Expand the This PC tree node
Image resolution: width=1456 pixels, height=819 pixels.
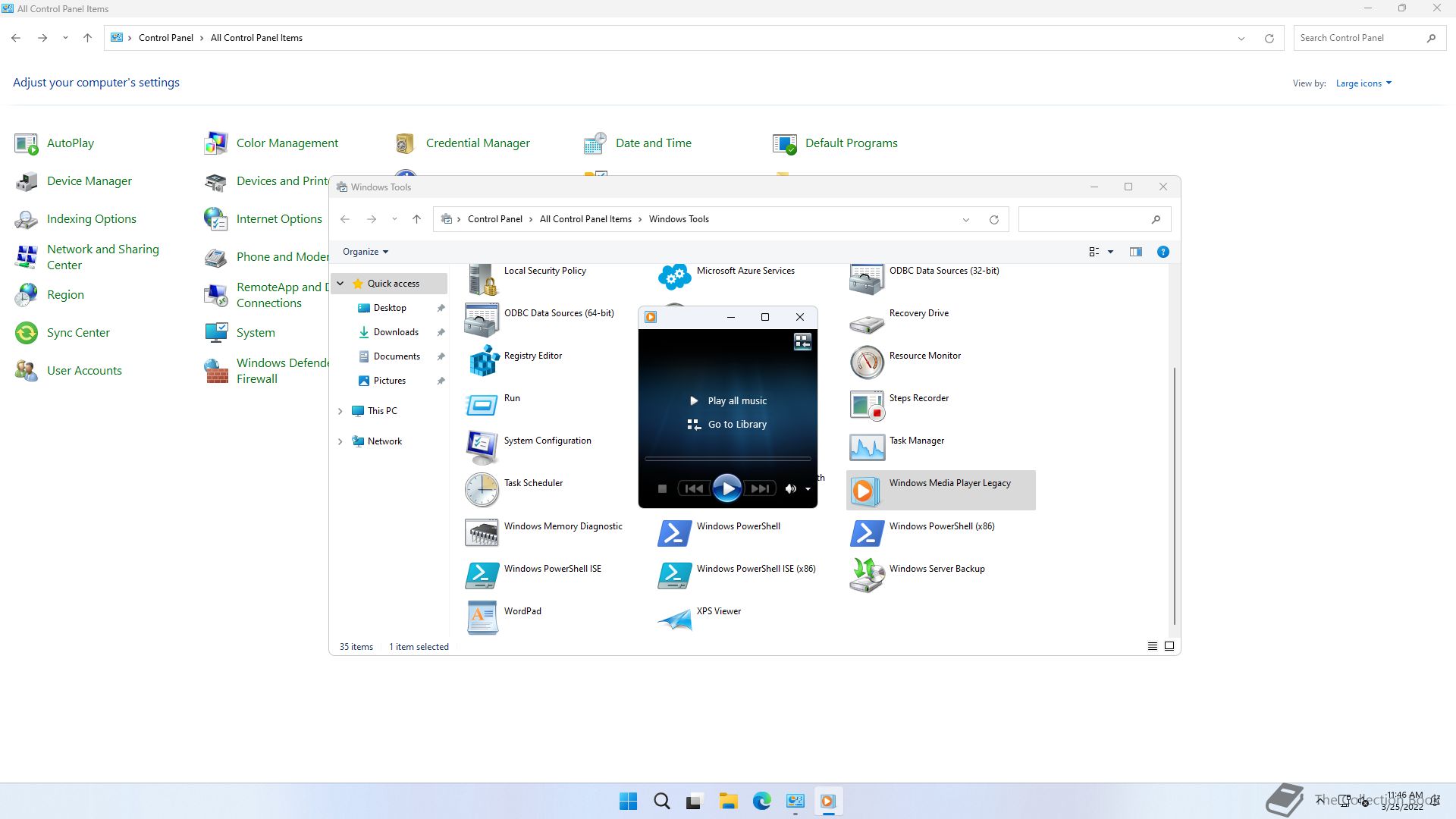click(340, 411)
